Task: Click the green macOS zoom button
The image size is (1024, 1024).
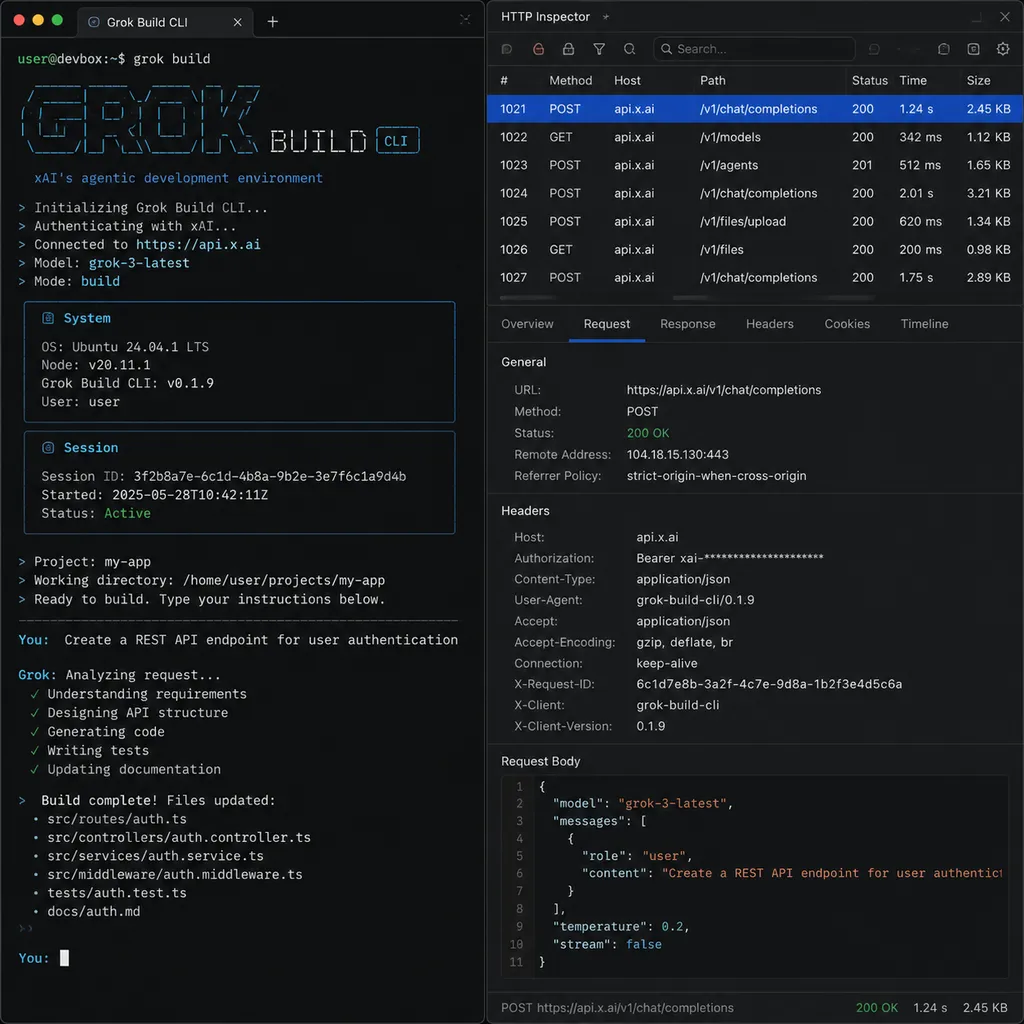Action: point(57,20)
